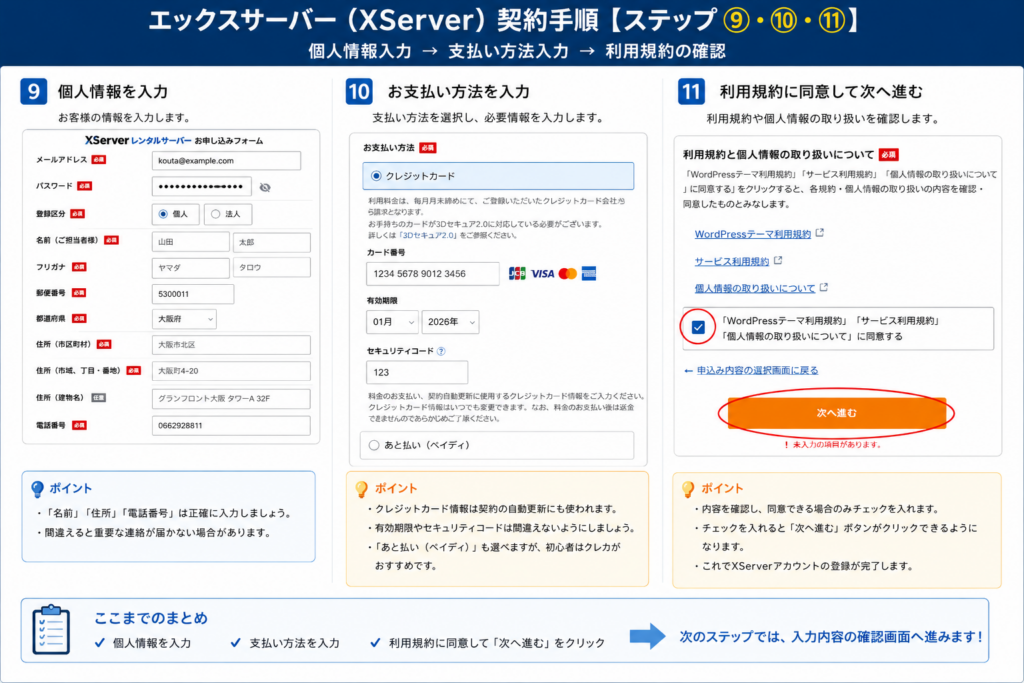The width and height of the screenshot is (1024, 683).
Task: Click external link icon beside WordPressテーマ利用規約
Action: [x=820, y=232]
